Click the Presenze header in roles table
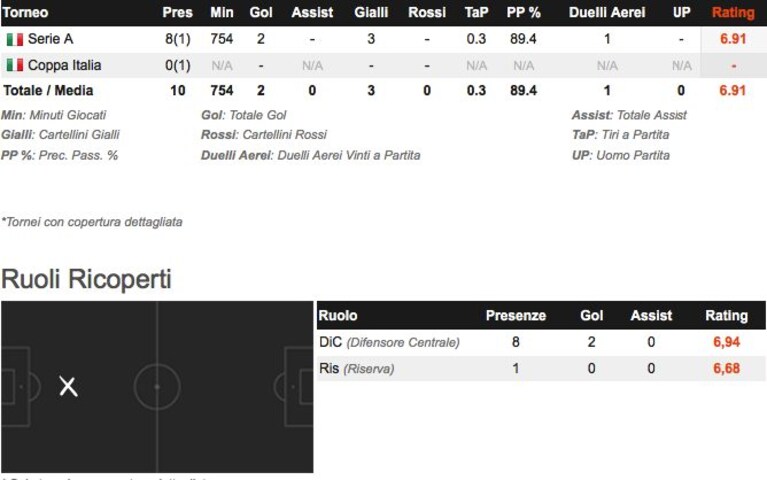767x480 pixels. click(x=516, y=316)
